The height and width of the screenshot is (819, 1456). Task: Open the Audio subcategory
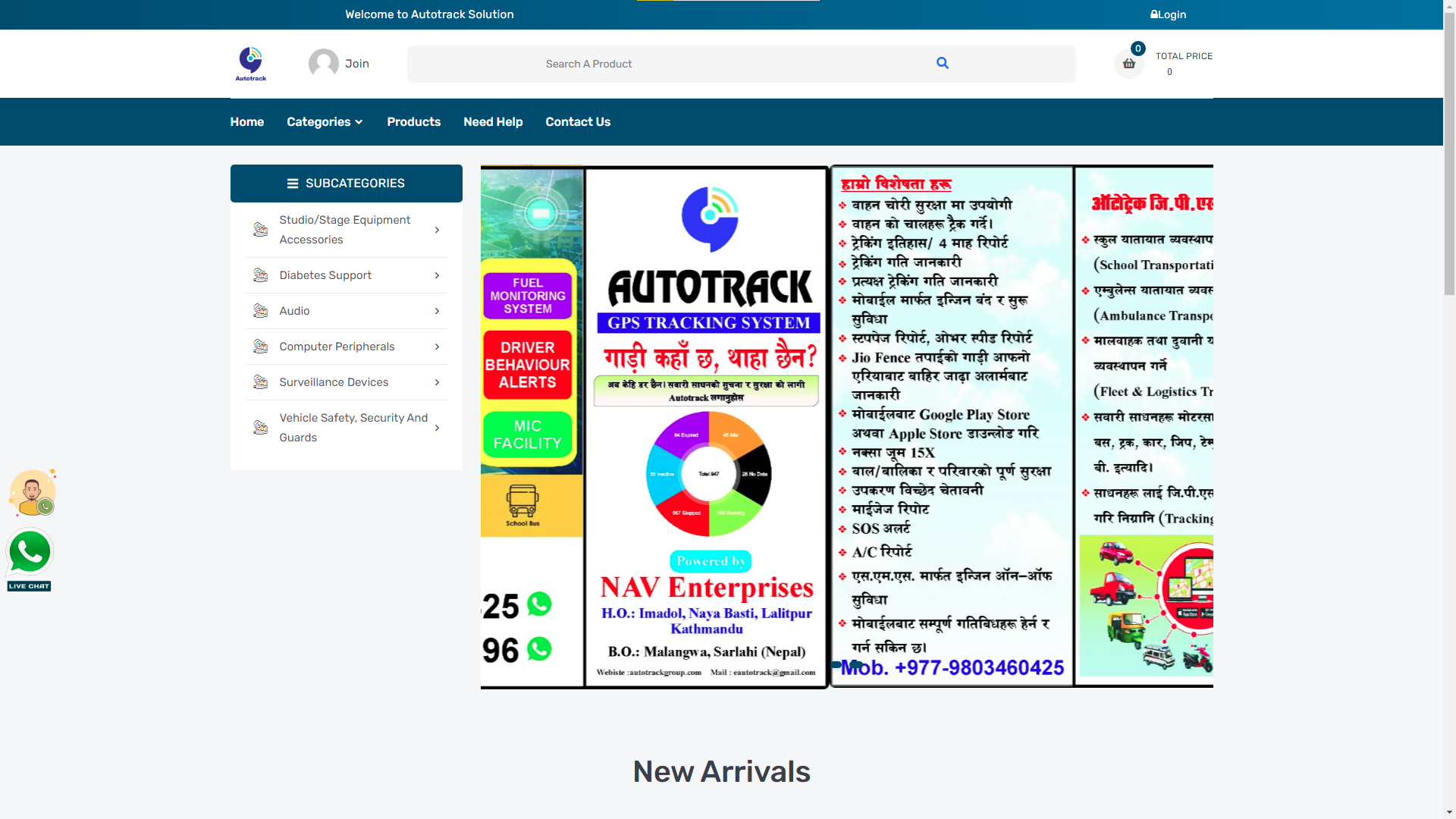[x=294, y=311]
